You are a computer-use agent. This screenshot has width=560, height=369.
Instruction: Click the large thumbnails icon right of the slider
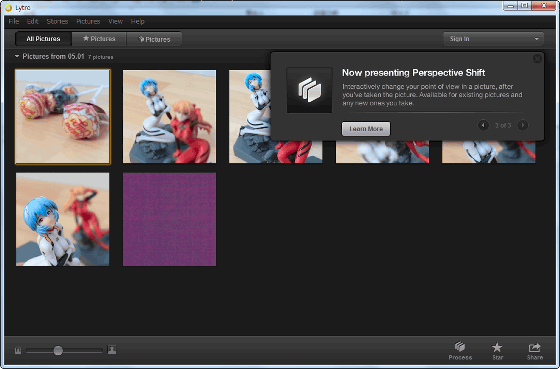coord(112,350)
